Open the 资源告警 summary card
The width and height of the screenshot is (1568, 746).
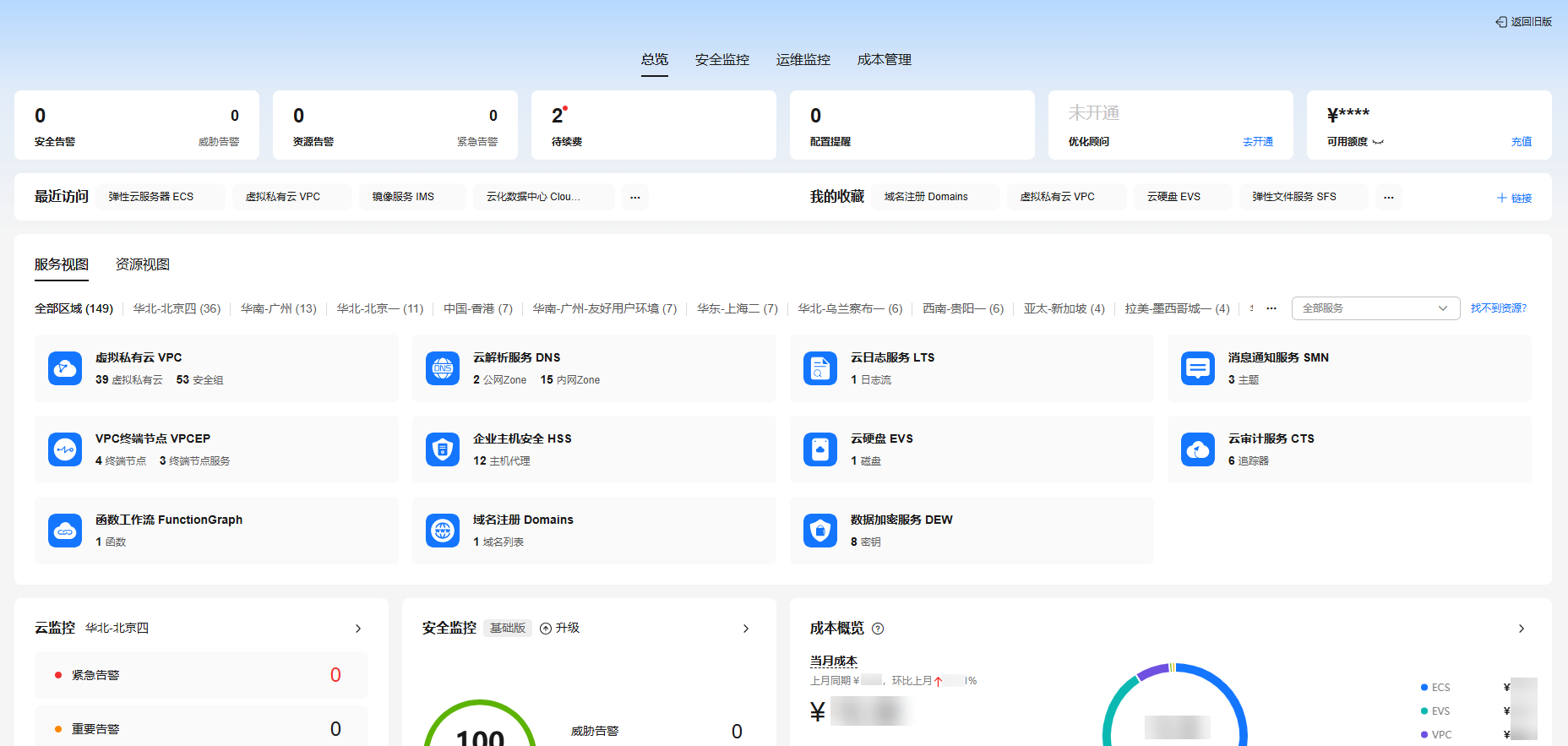click(395, 125)
